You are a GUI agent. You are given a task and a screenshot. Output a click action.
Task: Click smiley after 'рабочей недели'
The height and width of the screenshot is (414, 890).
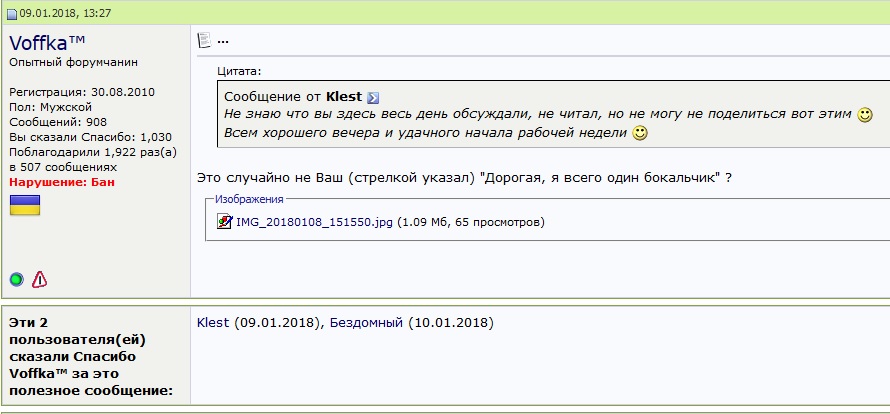(x=640, y=134)
